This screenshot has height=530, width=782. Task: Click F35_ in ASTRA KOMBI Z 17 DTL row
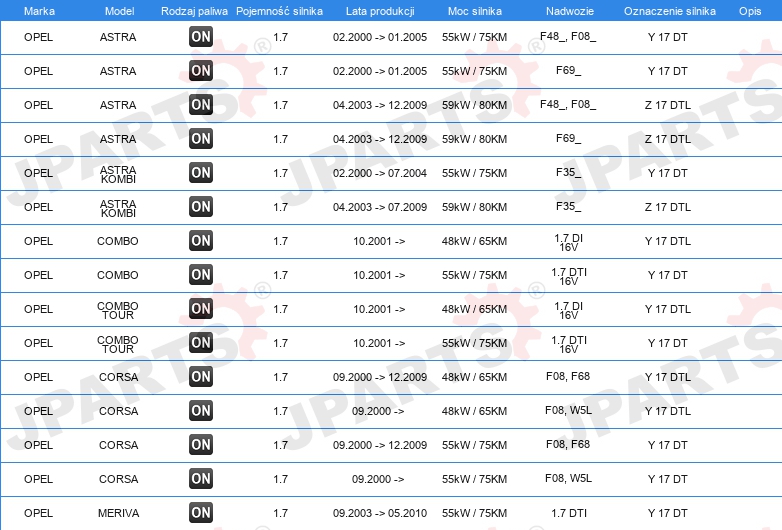pyautogui.click(x=569, y=206)
